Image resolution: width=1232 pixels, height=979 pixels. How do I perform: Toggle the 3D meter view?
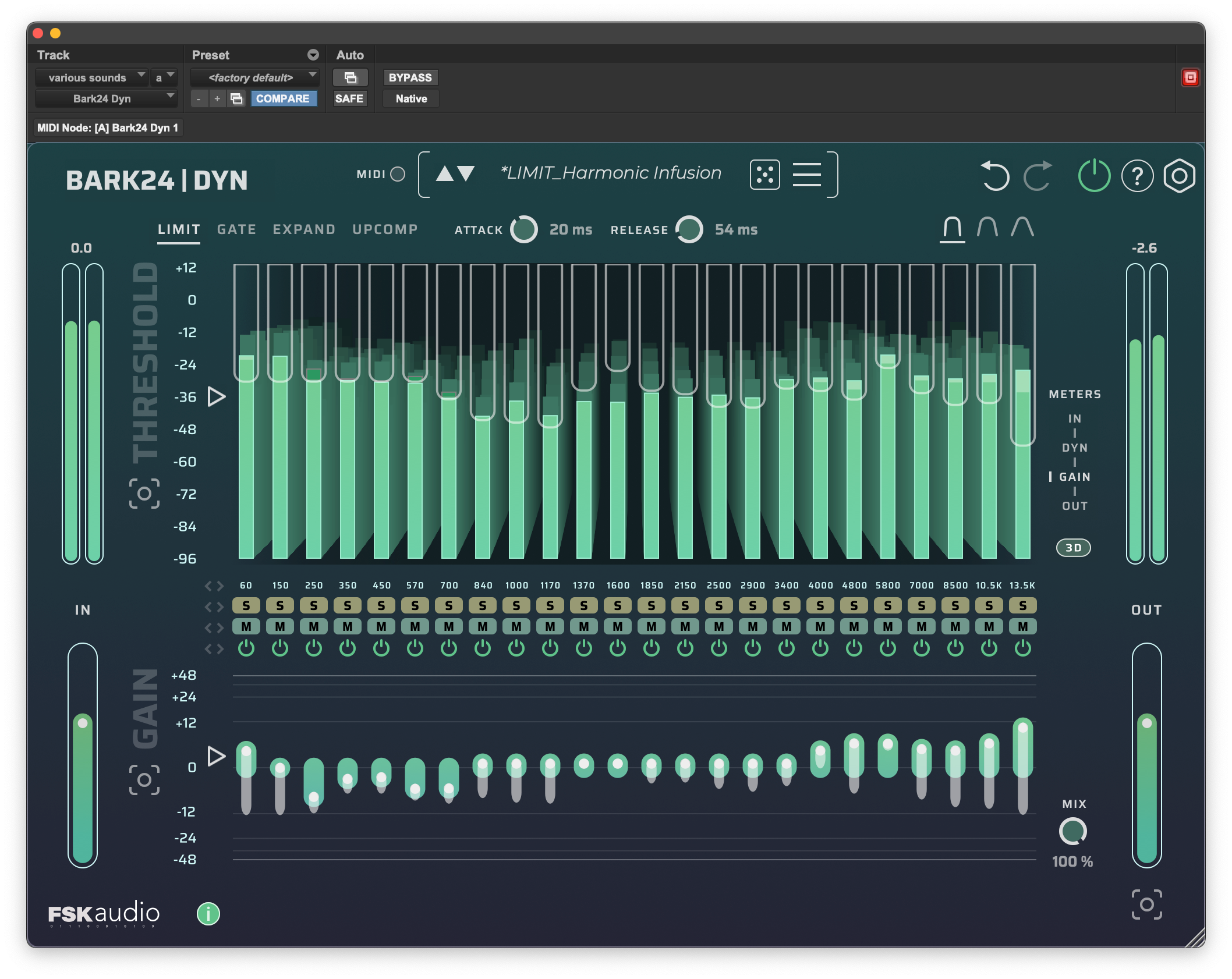pyautogui.click(x=1073, y=548)
